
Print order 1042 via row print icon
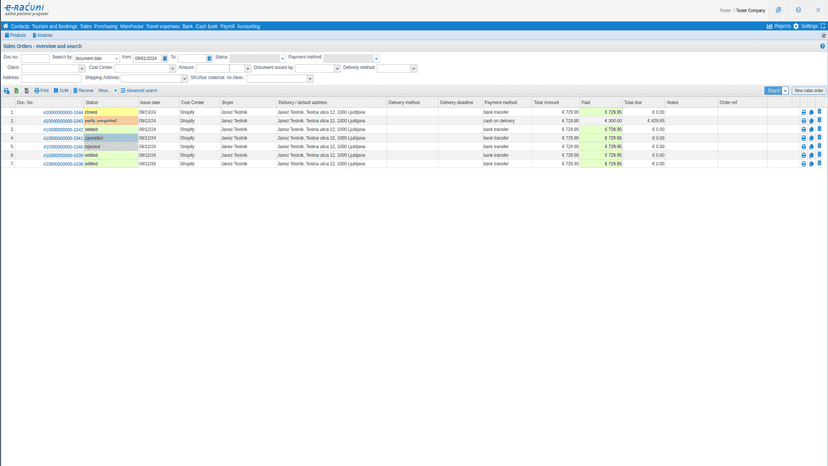pos(804,129)
